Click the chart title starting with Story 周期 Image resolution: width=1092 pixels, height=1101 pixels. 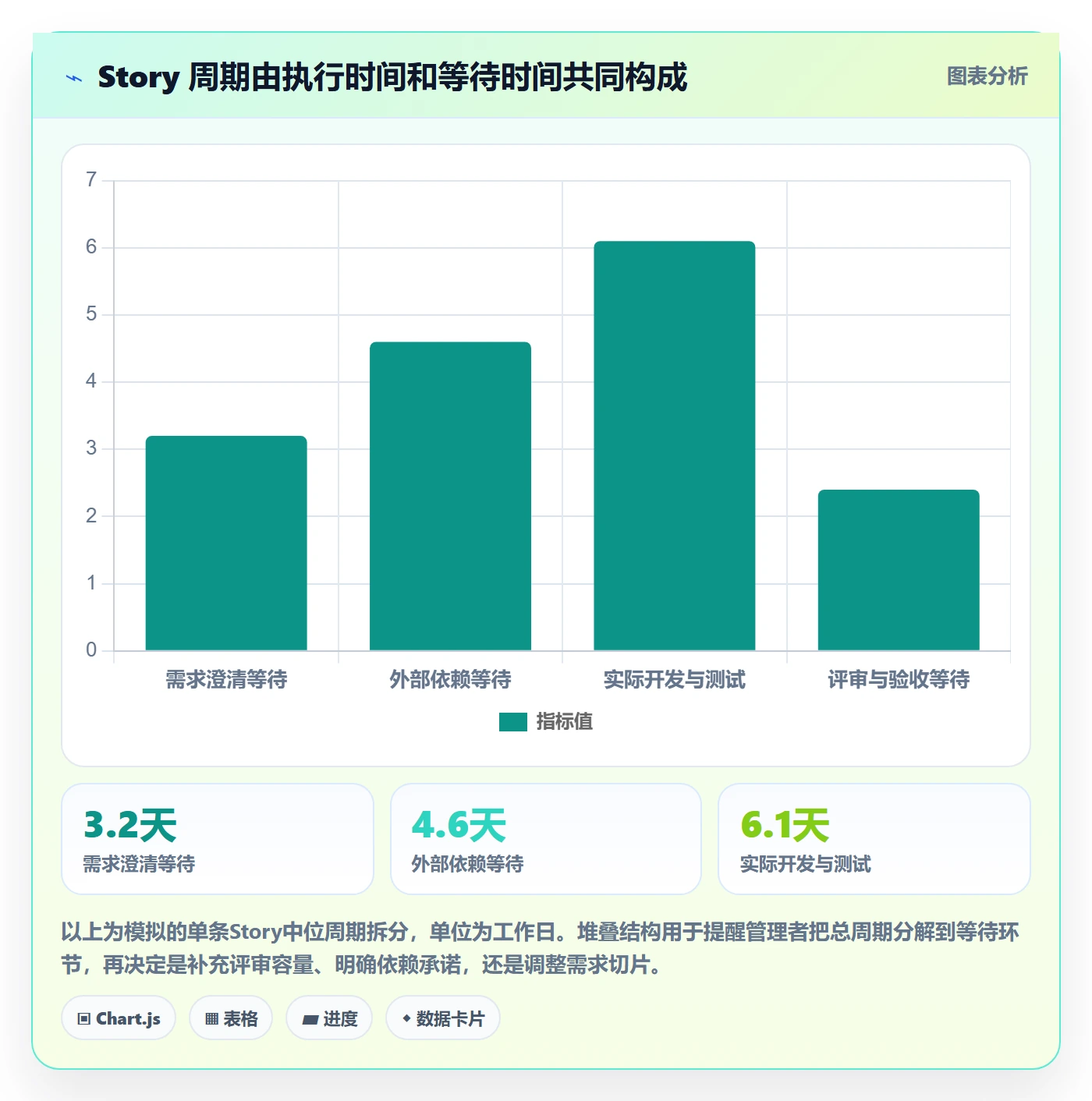pyautogui.click(x=392, y=77)
